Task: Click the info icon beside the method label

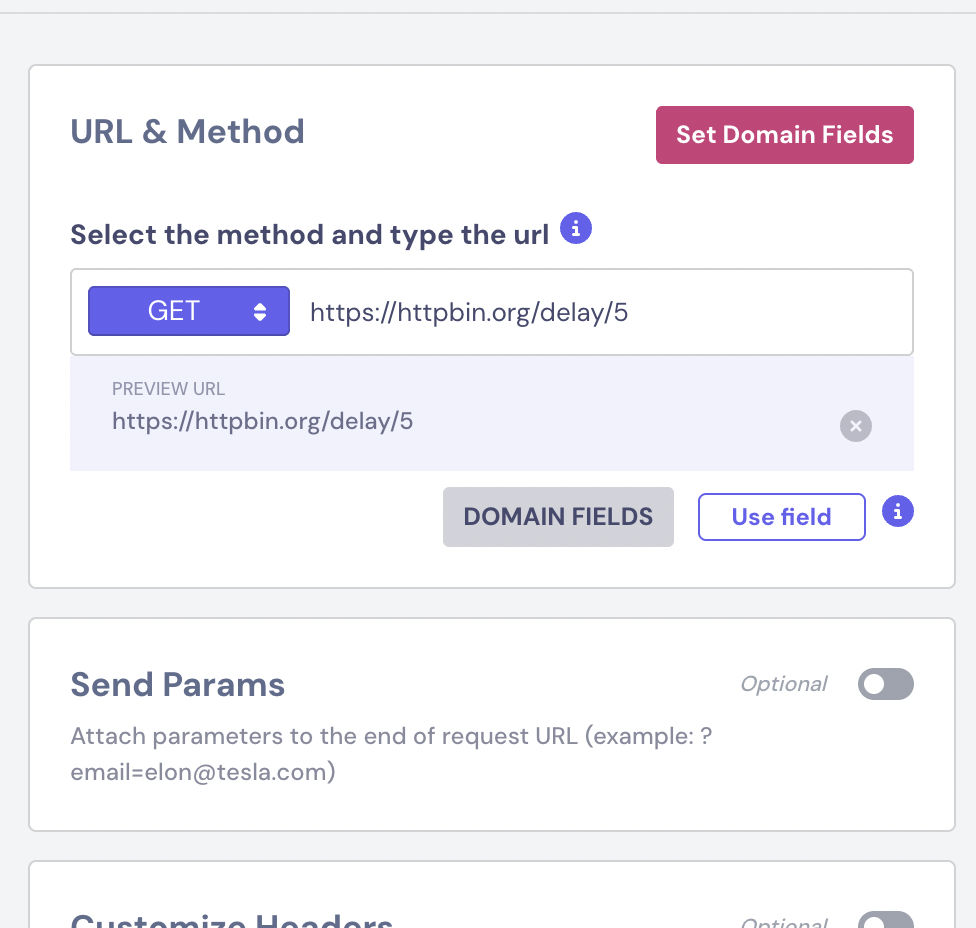Action: click(x=575, y=229)
